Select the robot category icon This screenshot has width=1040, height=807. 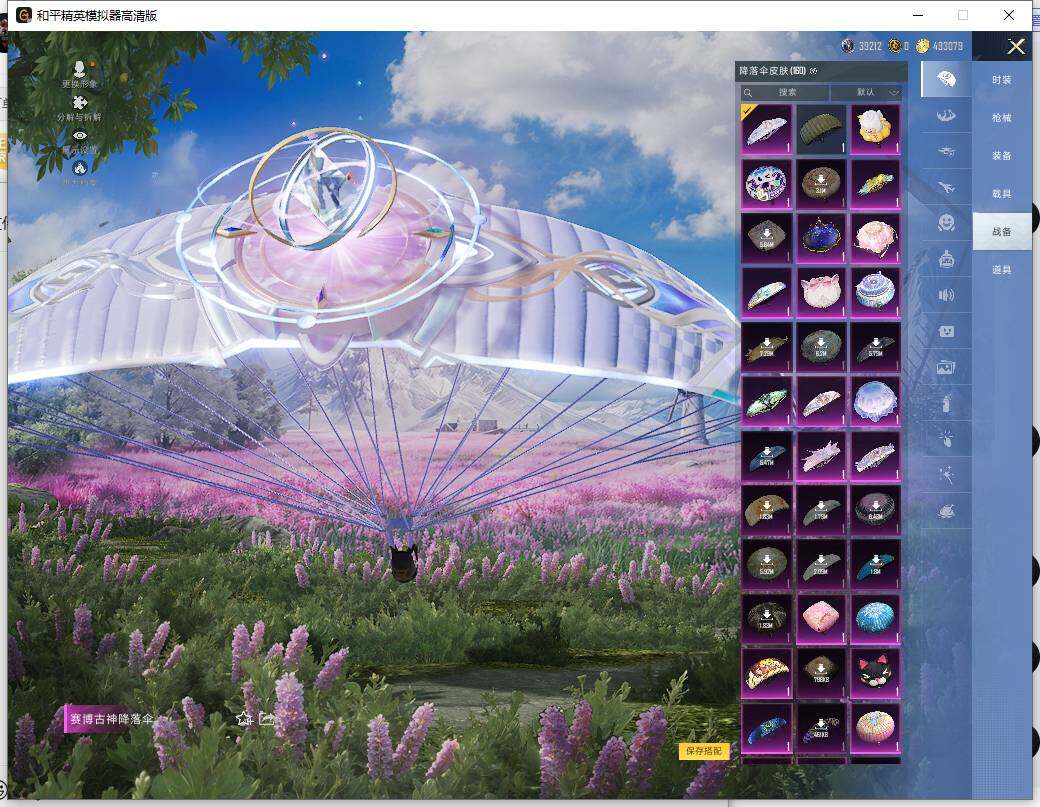click(x=945, y=259)
